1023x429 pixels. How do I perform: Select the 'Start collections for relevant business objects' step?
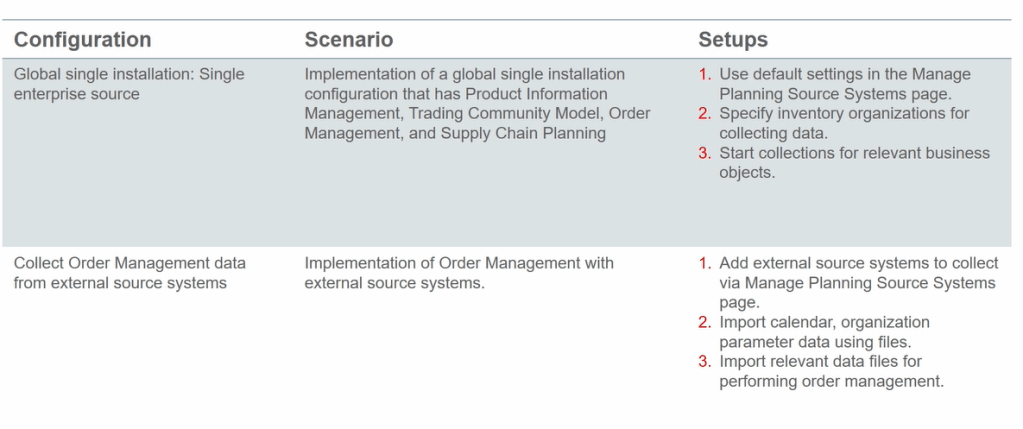coord(854,162)
